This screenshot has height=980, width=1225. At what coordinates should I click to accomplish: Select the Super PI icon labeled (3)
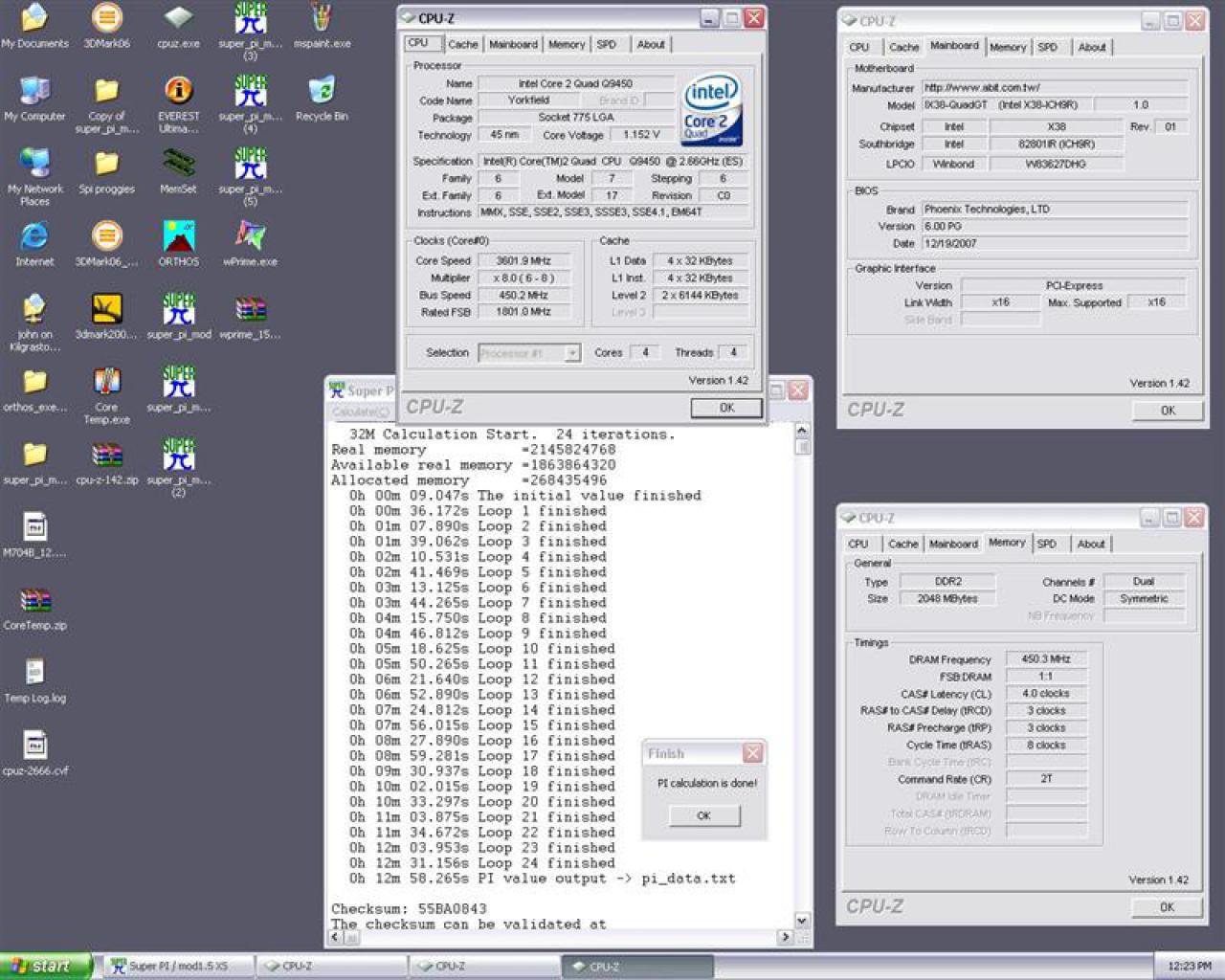coord(250,33)
